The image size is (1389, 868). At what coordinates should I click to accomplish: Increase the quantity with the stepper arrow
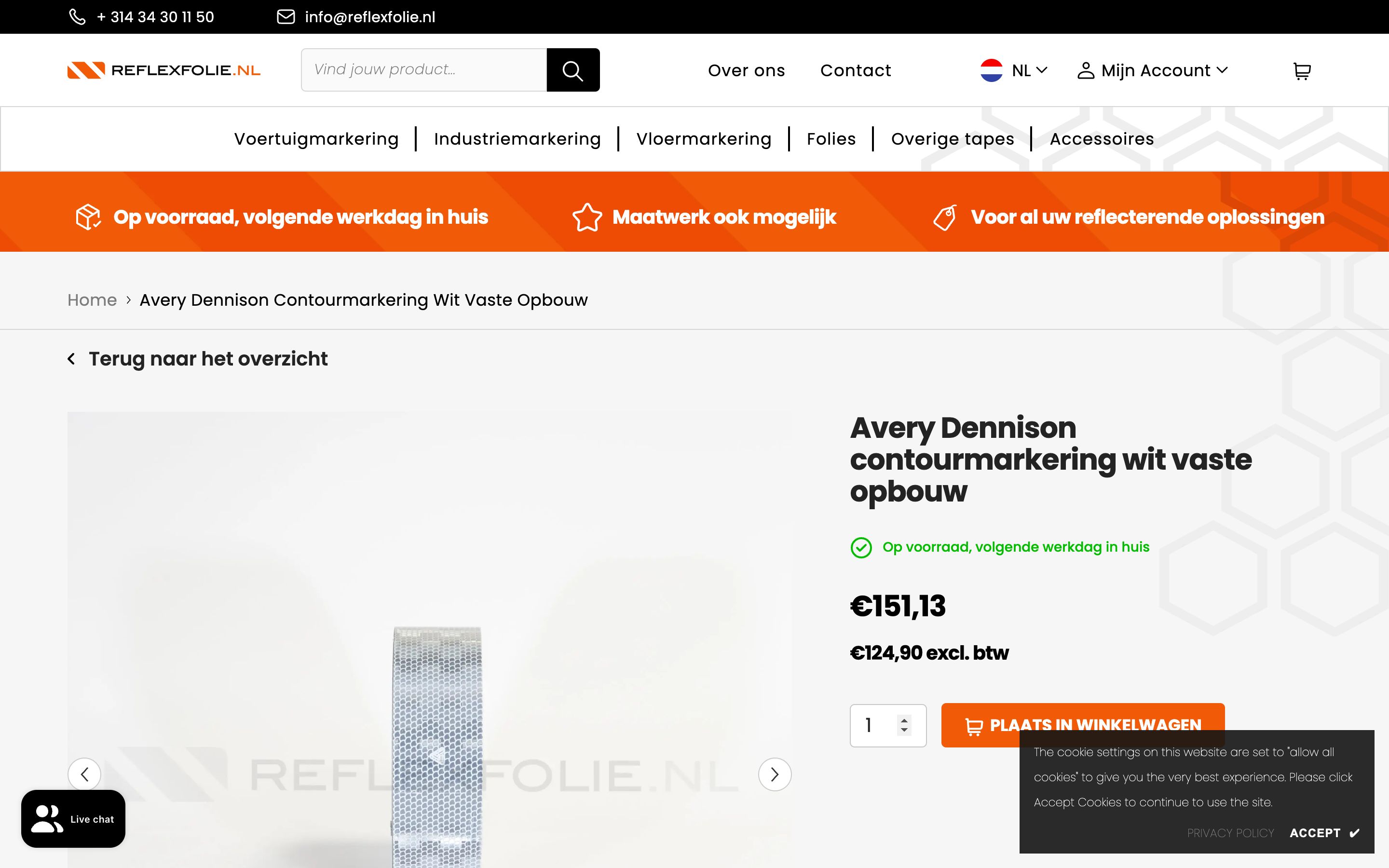tap(905, 720)
